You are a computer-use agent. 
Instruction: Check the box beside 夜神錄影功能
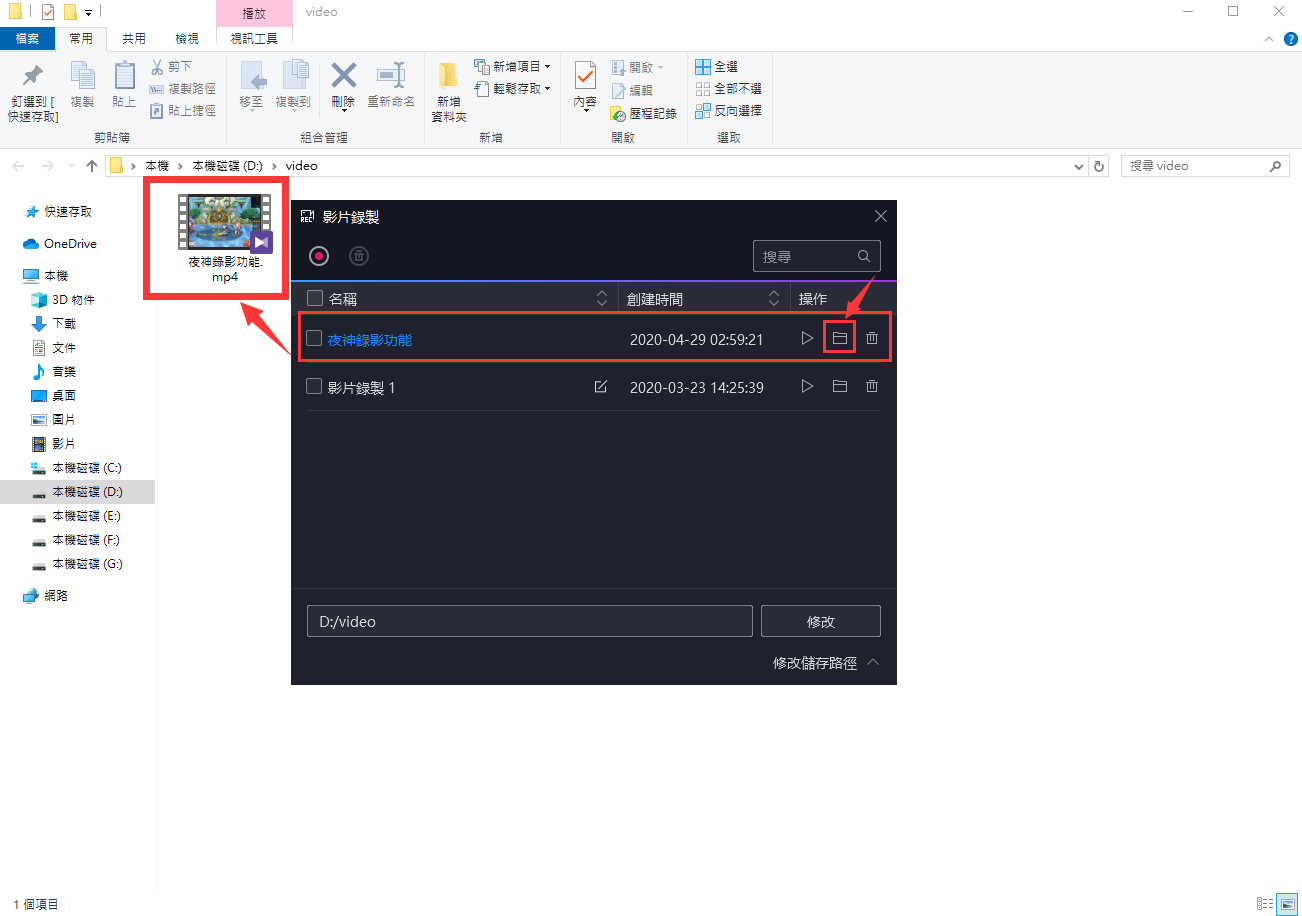click(314, 339)
